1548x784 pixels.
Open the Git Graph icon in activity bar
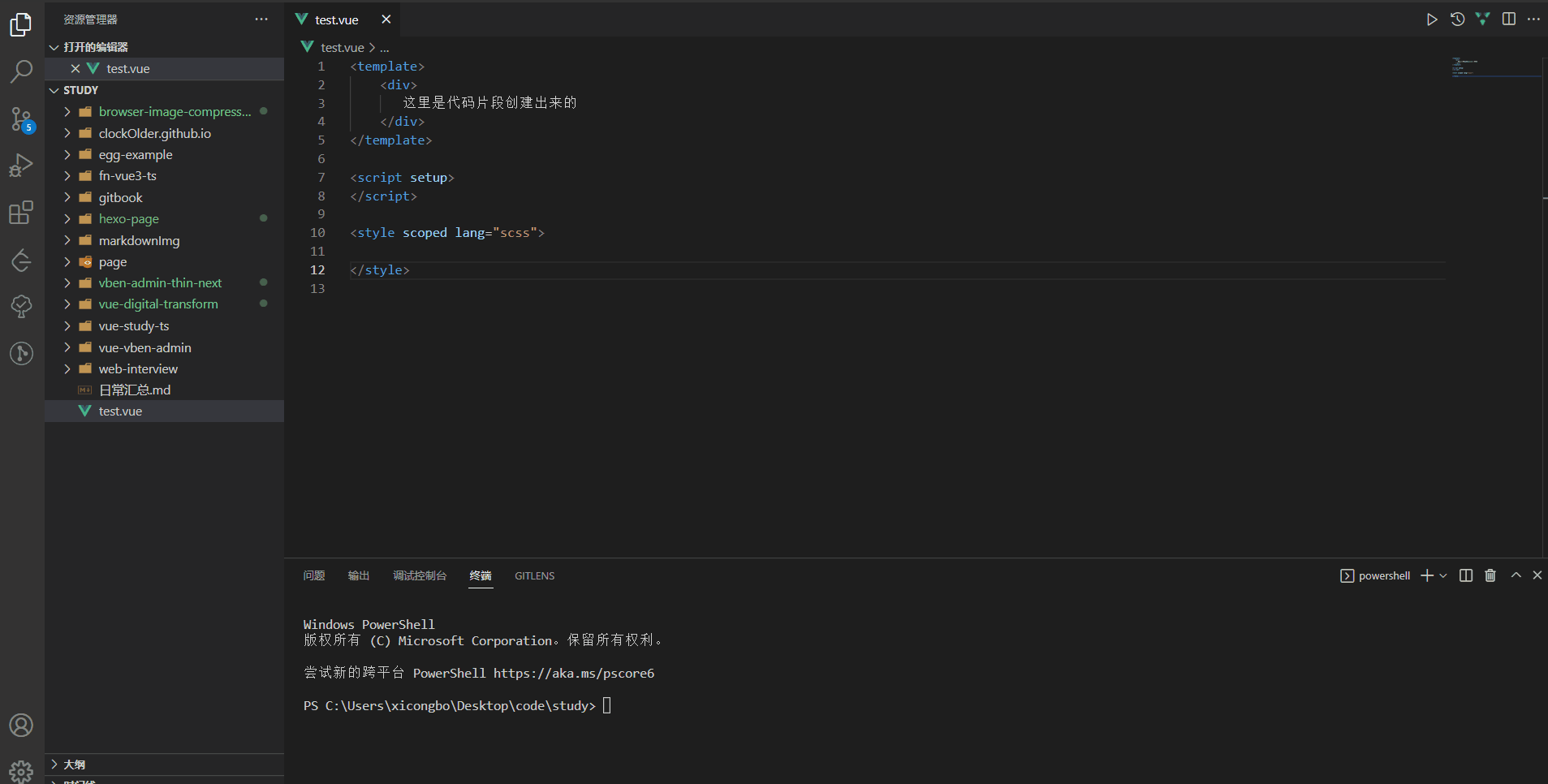[21, 353]
